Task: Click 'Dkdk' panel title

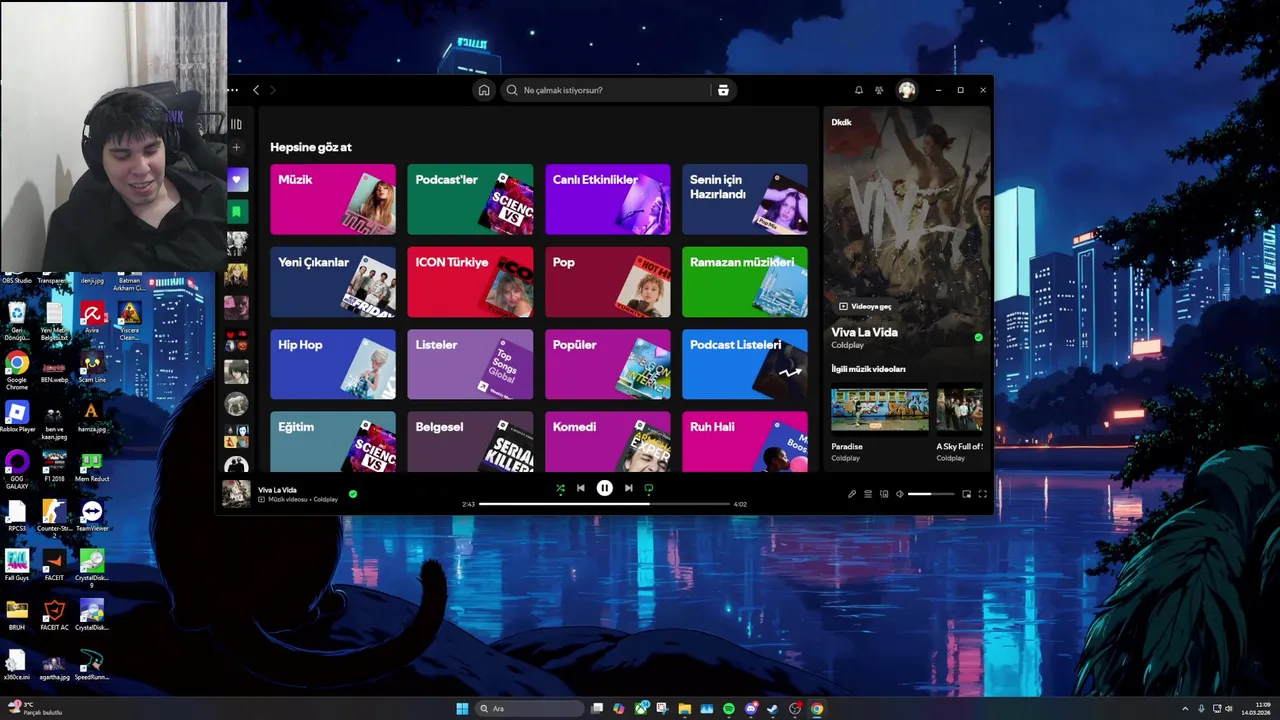Action: click(x=842, y=122)
